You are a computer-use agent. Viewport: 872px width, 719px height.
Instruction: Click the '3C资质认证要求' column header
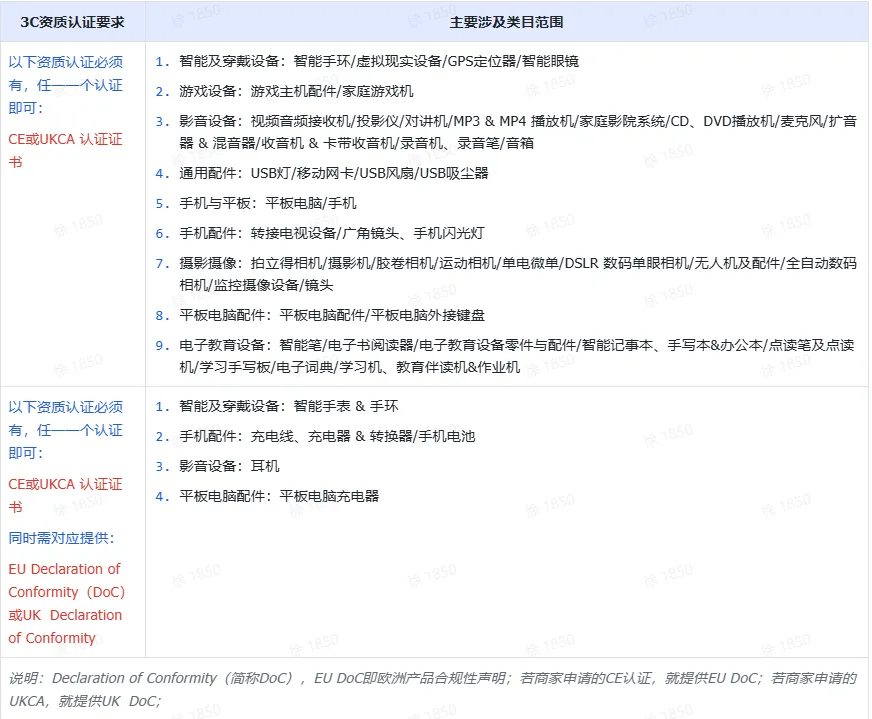[72, 22]
